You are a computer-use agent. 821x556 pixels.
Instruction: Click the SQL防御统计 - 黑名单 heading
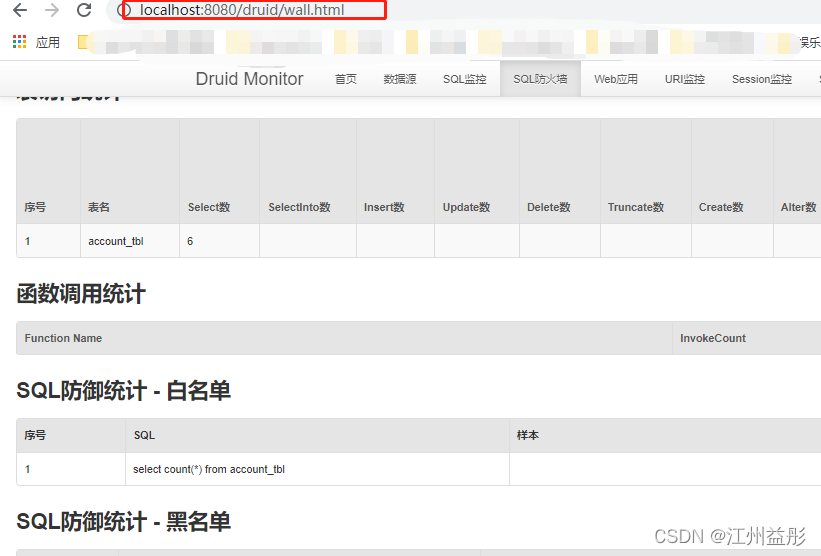(124, 521)
